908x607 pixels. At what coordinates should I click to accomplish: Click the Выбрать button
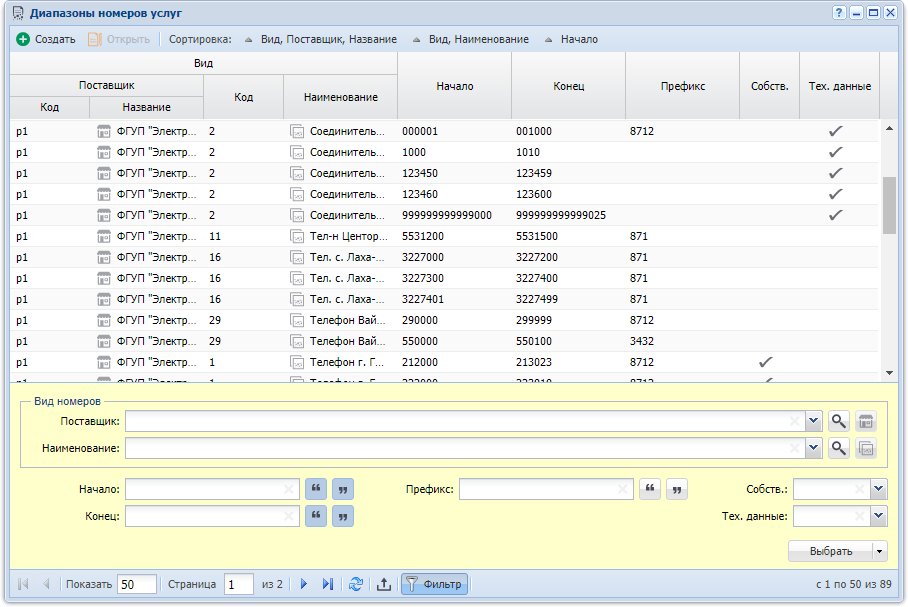[830, 551]
